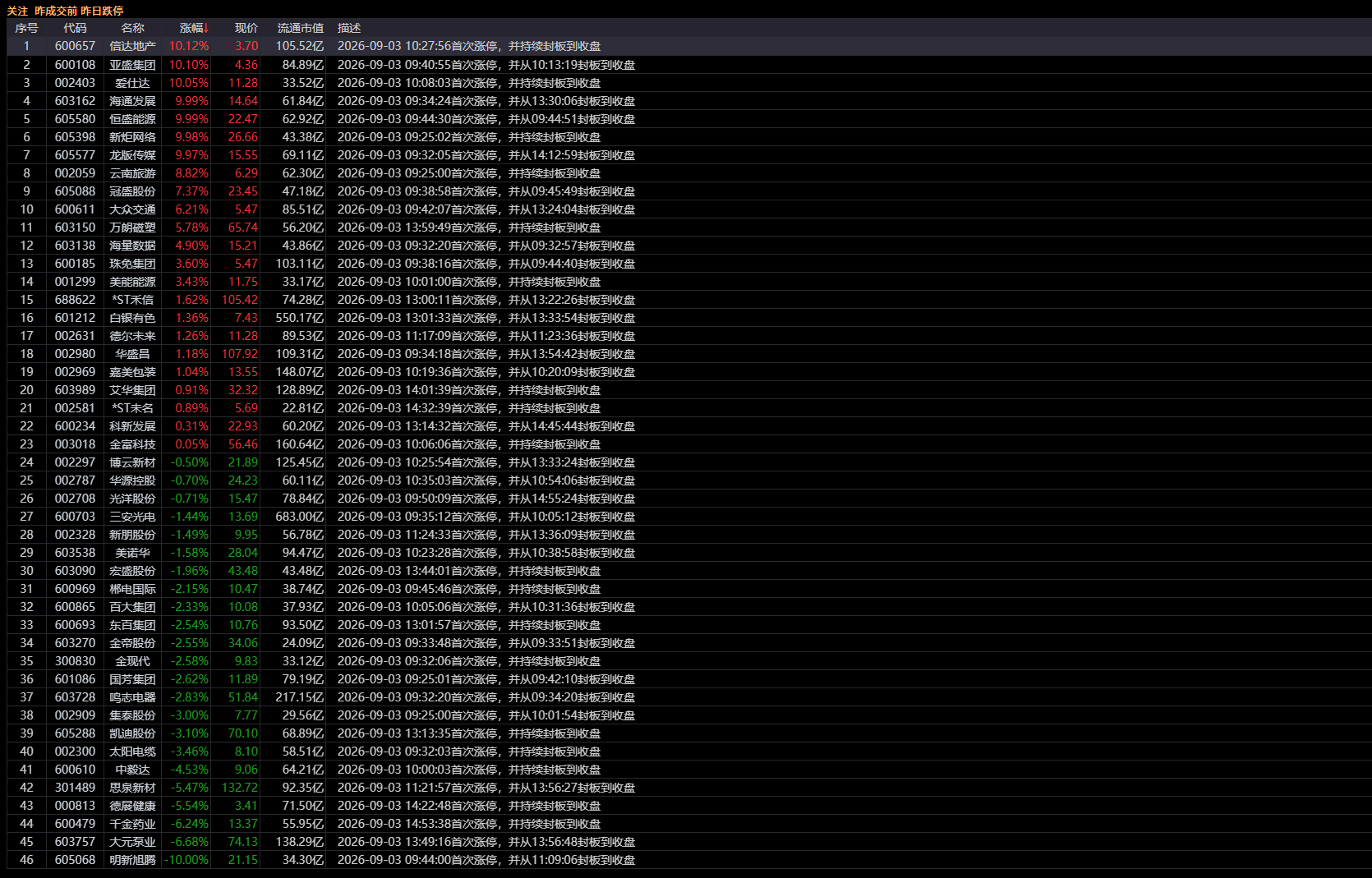Select the 三安光电 stock name
Image resolution: width=1372 pixels, height=878 pixels.
coord(132,516)
